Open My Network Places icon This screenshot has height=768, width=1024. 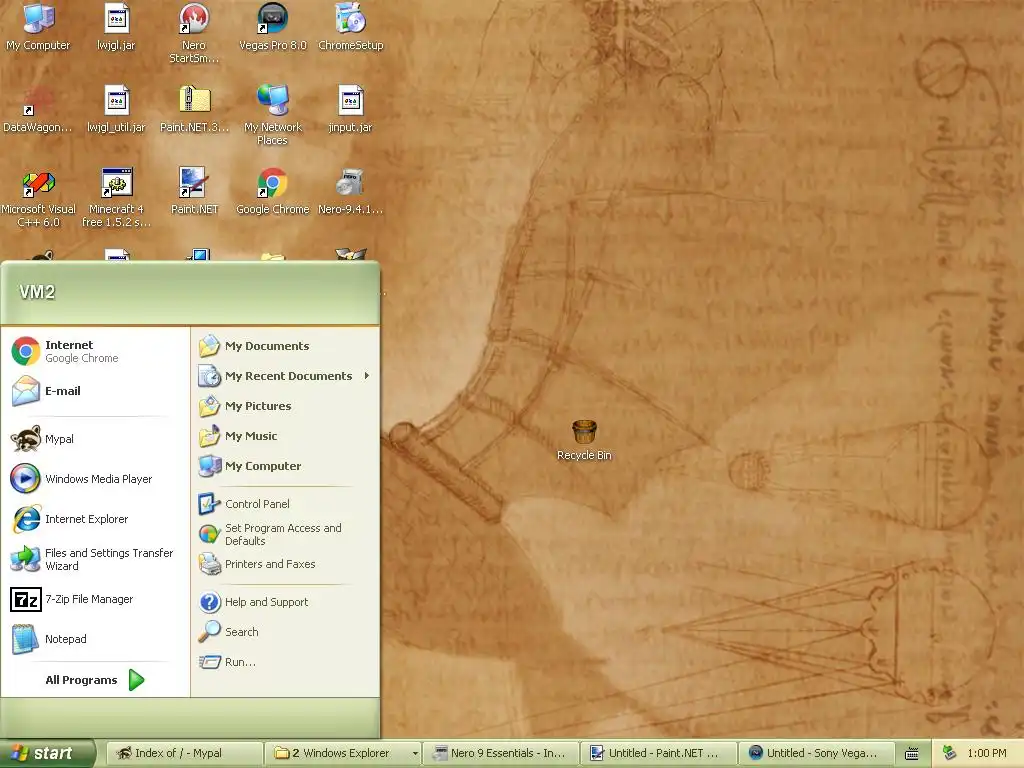(272, 115)
